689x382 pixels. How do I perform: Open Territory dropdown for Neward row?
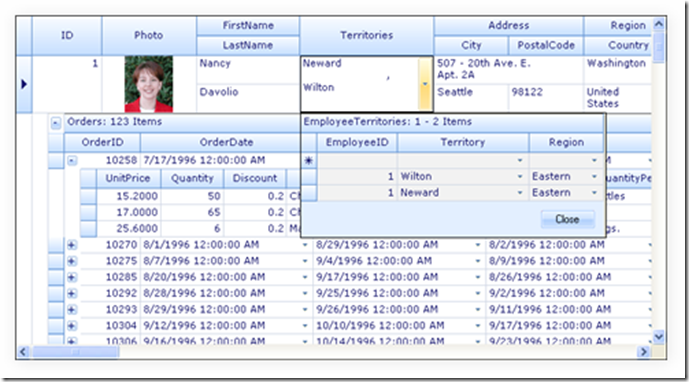(x=520, y=193)
